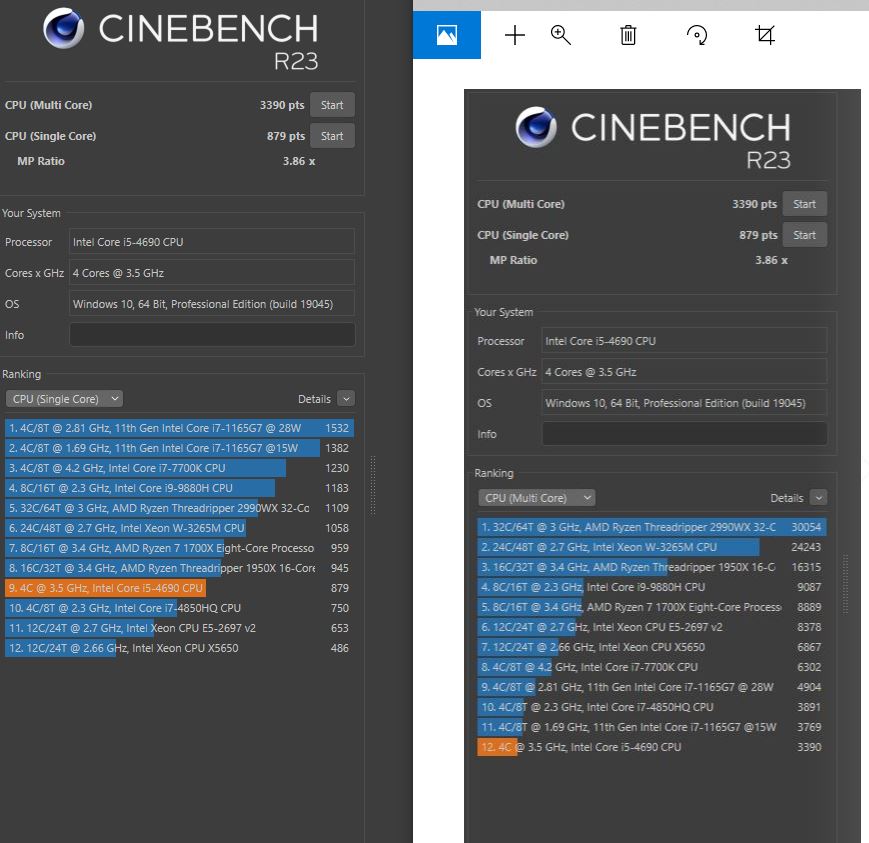Click splitter grip beside left ranking list
Image resolution: width=869 pixels, height=843 pixels.
coord(373,486)
